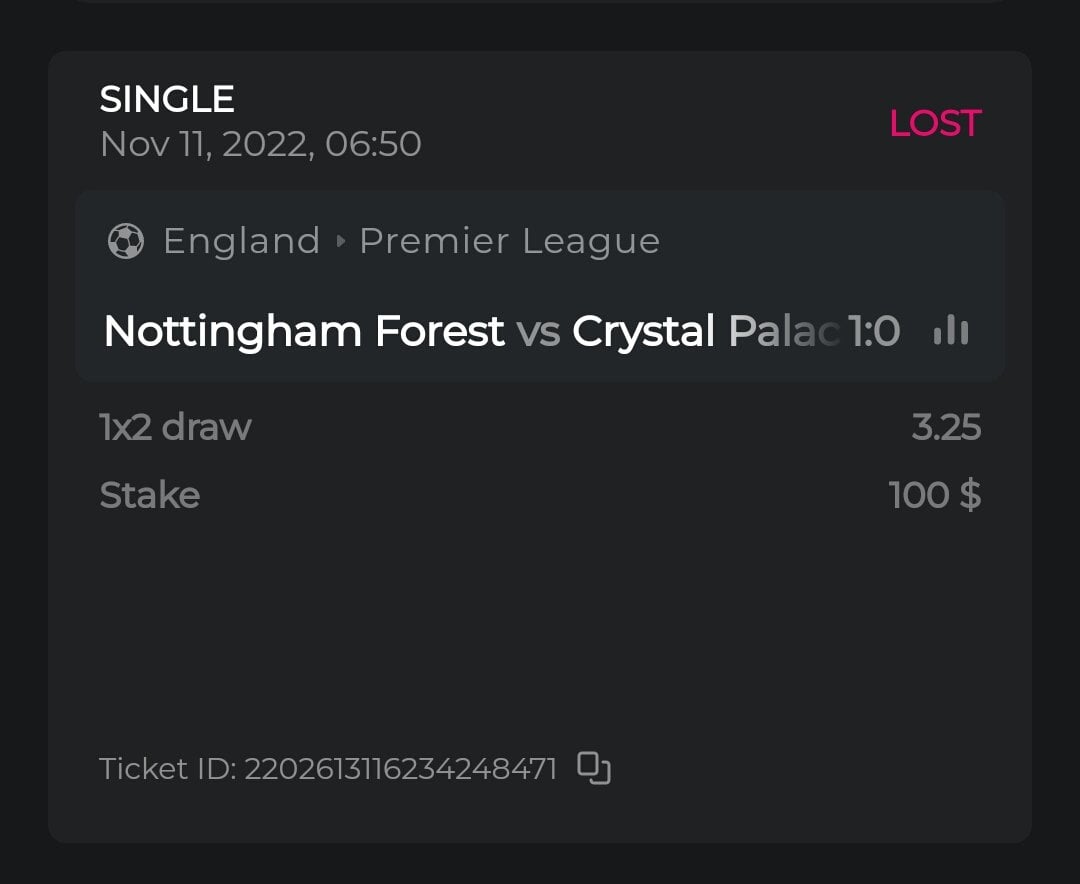
Task: Copy the Ticket ID with copy icon
Action: [594, 768]
